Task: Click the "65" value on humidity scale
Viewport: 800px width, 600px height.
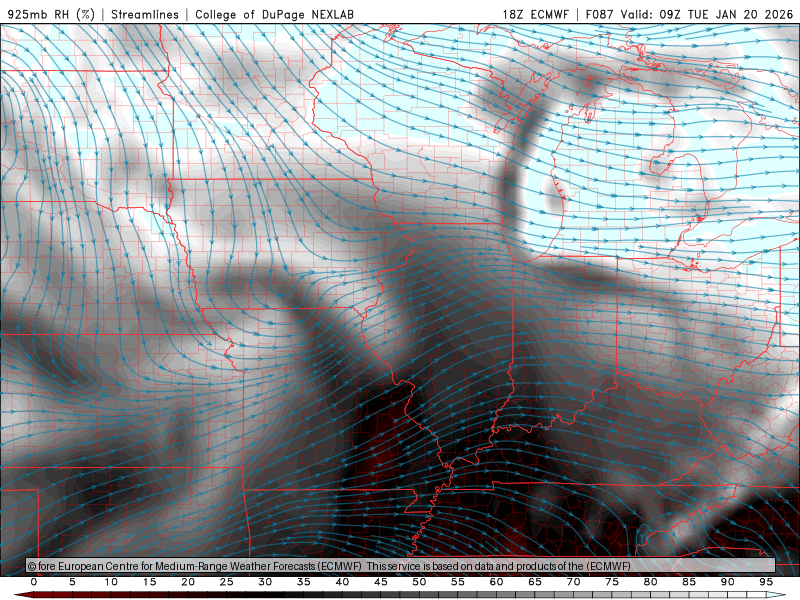Action: click(535, 582)
